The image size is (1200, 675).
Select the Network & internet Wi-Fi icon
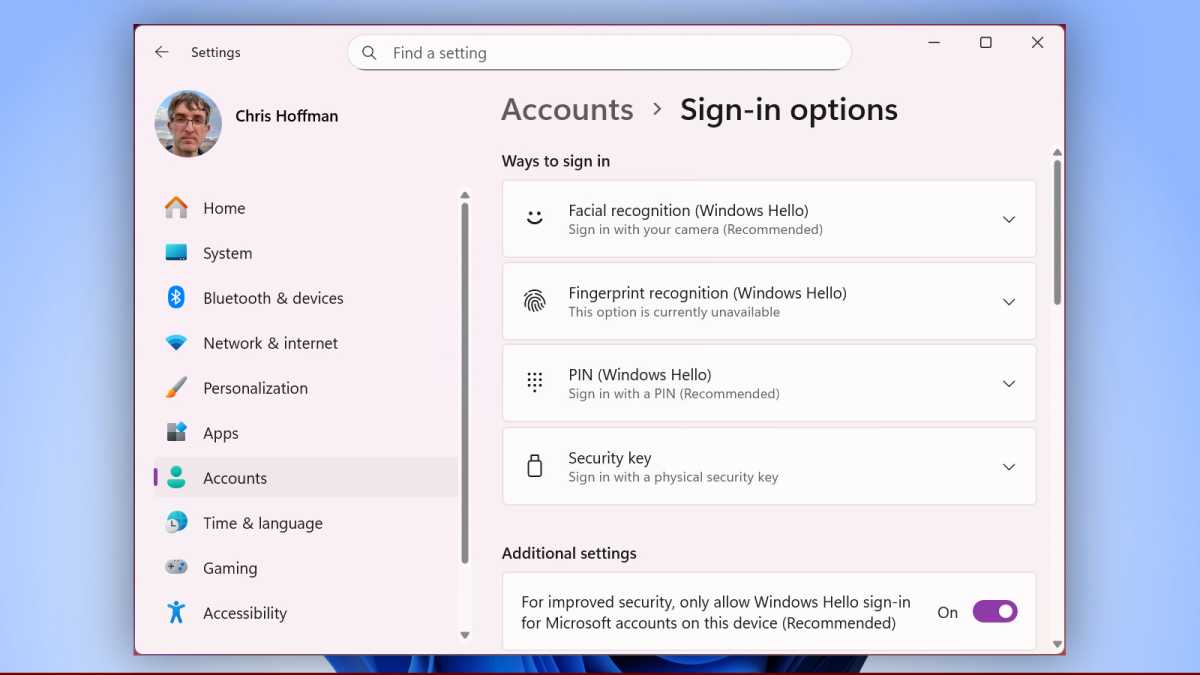[x=176, y=343]
